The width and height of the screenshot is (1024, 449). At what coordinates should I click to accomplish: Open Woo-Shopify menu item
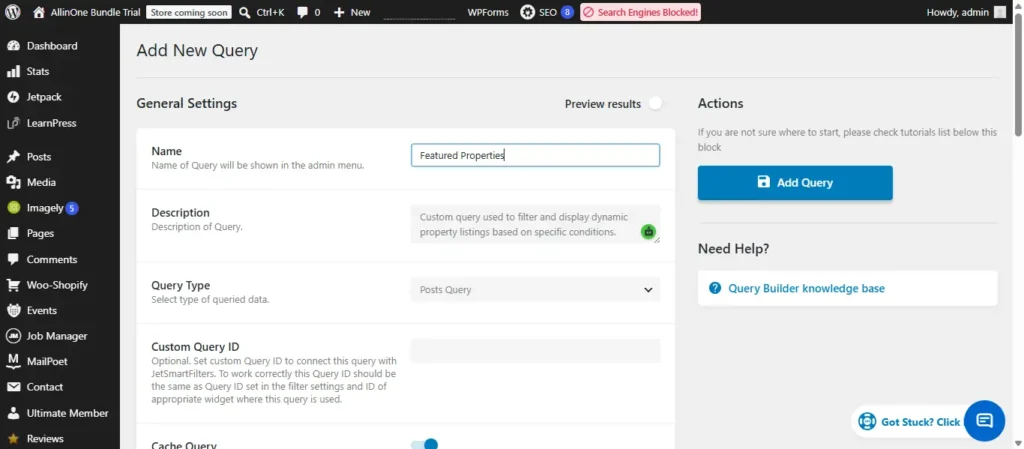[59, 285]
